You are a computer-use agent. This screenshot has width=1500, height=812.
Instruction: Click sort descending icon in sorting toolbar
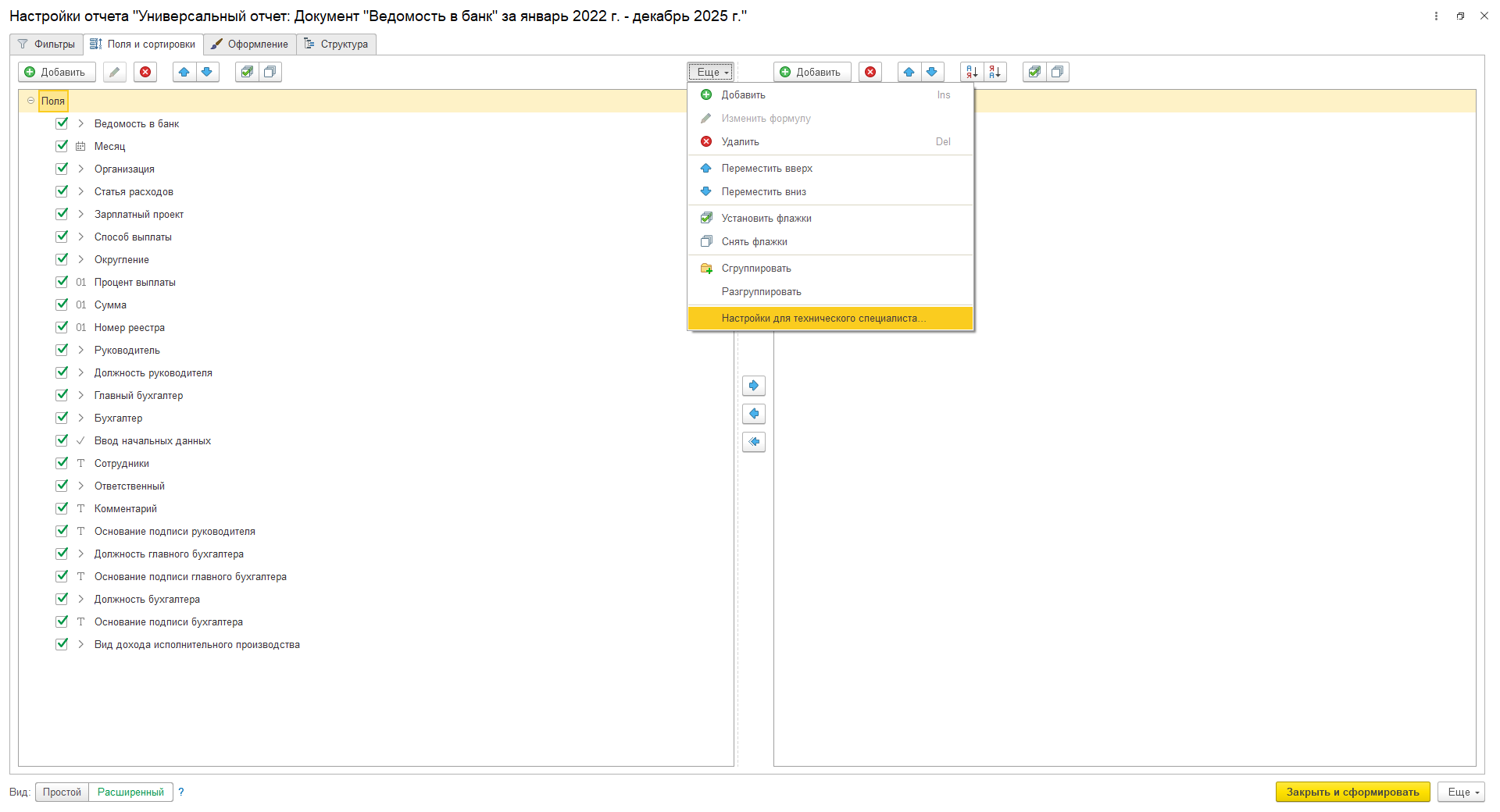(x=995, y=73)
